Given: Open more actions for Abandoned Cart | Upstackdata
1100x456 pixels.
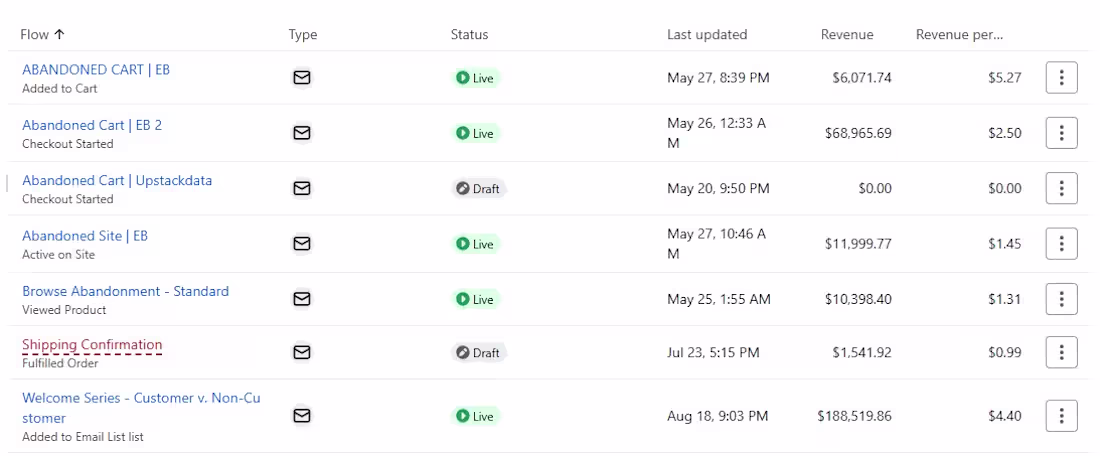Looking at the screenshot, I should pyautogui.click(x=1061, y=188).
